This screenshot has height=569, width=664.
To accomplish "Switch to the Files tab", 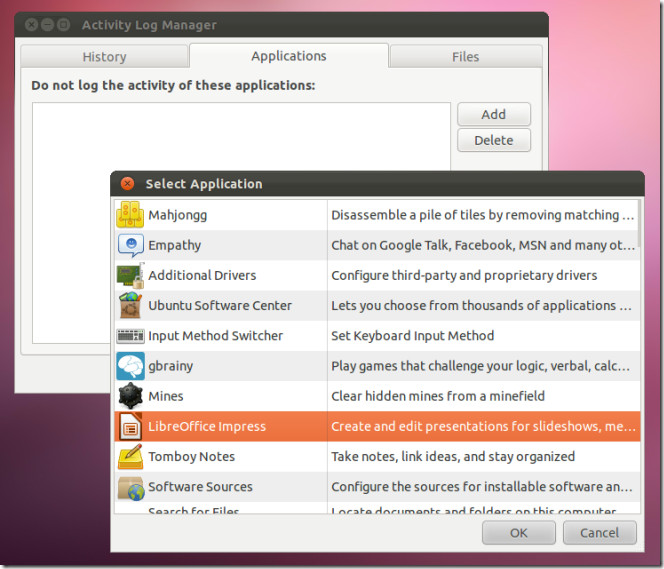I will point(465,56).
